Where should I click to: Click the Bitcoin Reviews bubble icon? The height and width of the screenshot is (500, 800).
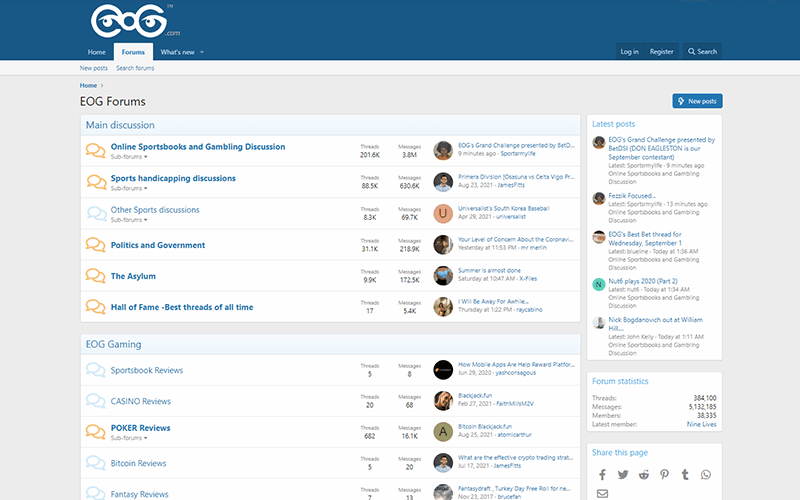pyautogui.click(x=95, y=463)
